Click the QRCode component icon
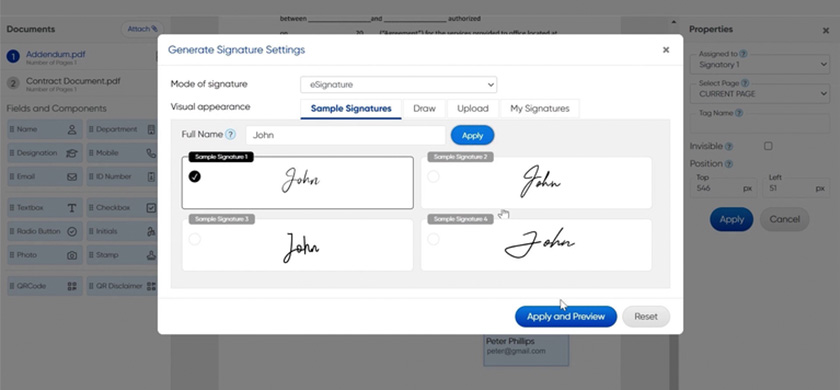 pyautogui.click(x=72, y=286)
